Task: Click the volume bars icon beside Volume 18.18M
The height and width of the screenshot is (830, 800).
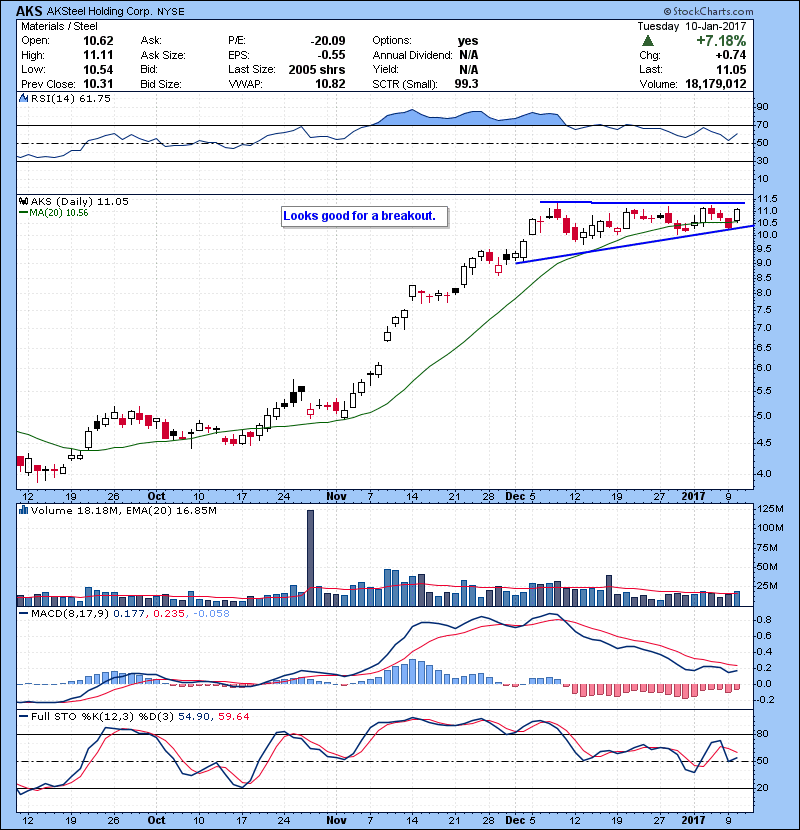Action: coord(23,510)
